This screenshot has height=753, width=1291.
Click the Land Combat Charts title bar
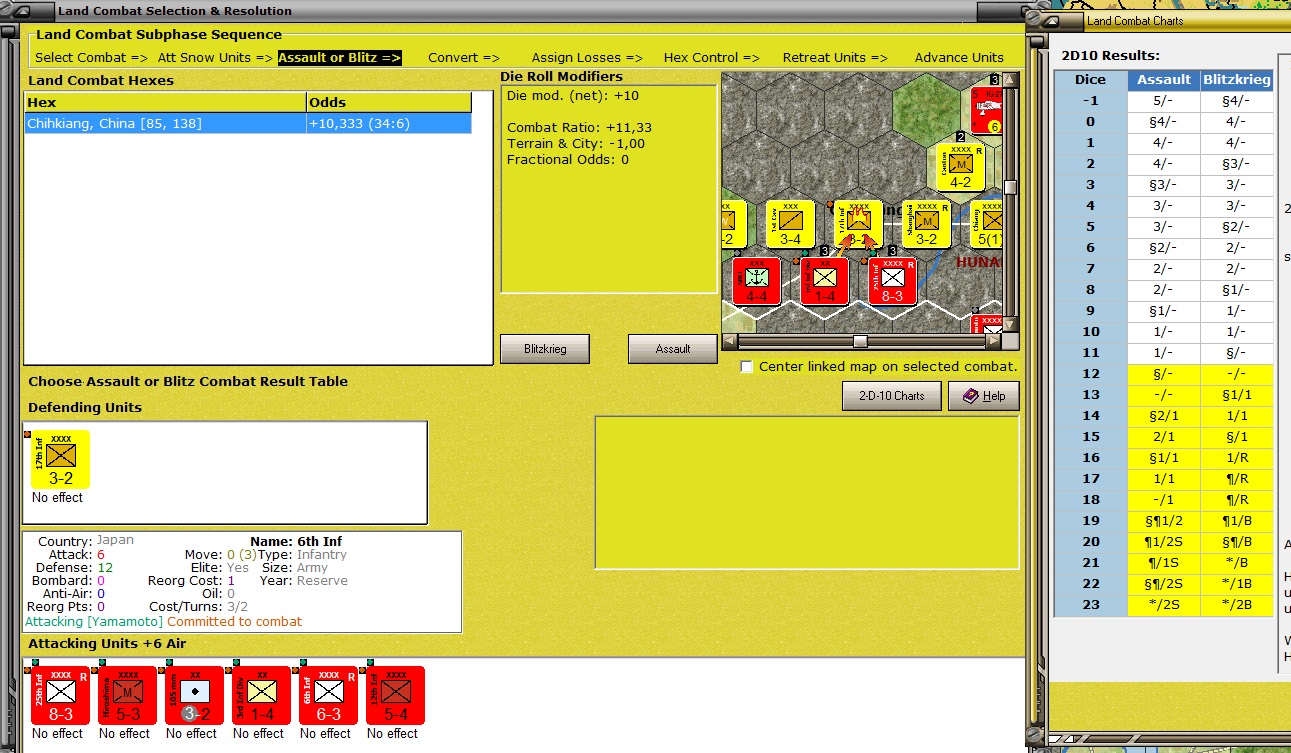1185,21
